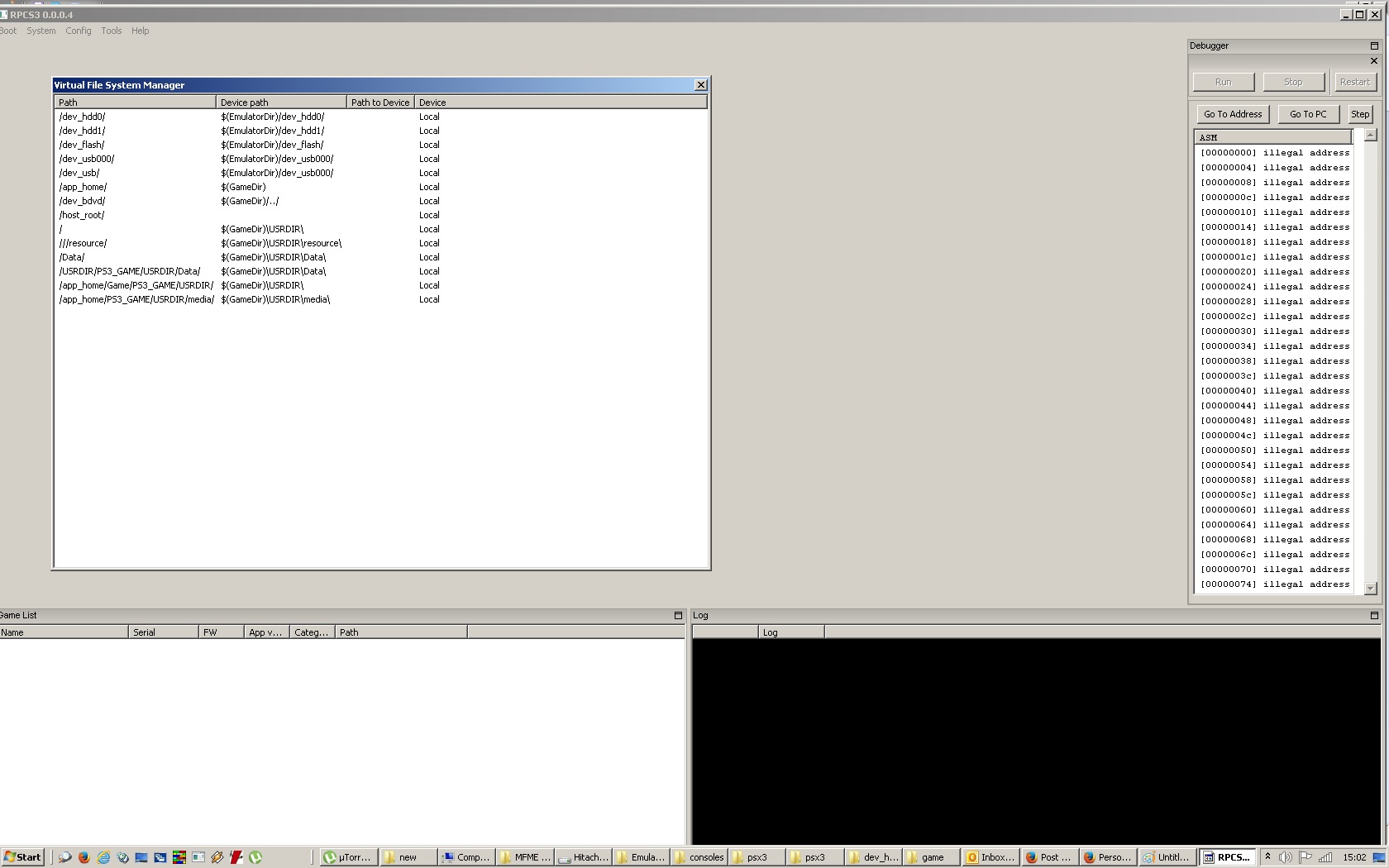Select the [00000074] illegal address line
1389x868 pixels.
(x=1274, y=584)
